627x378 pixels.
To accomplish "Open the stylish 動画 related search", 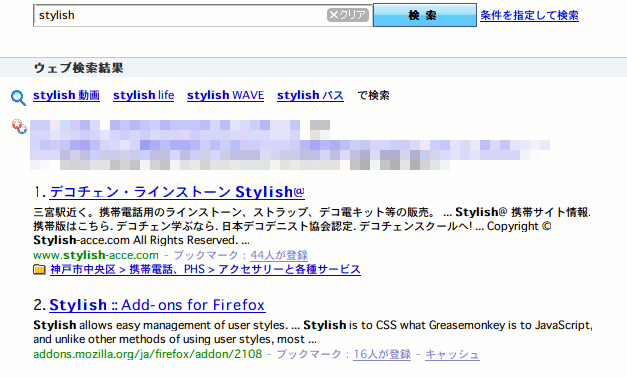I will 66,95.
